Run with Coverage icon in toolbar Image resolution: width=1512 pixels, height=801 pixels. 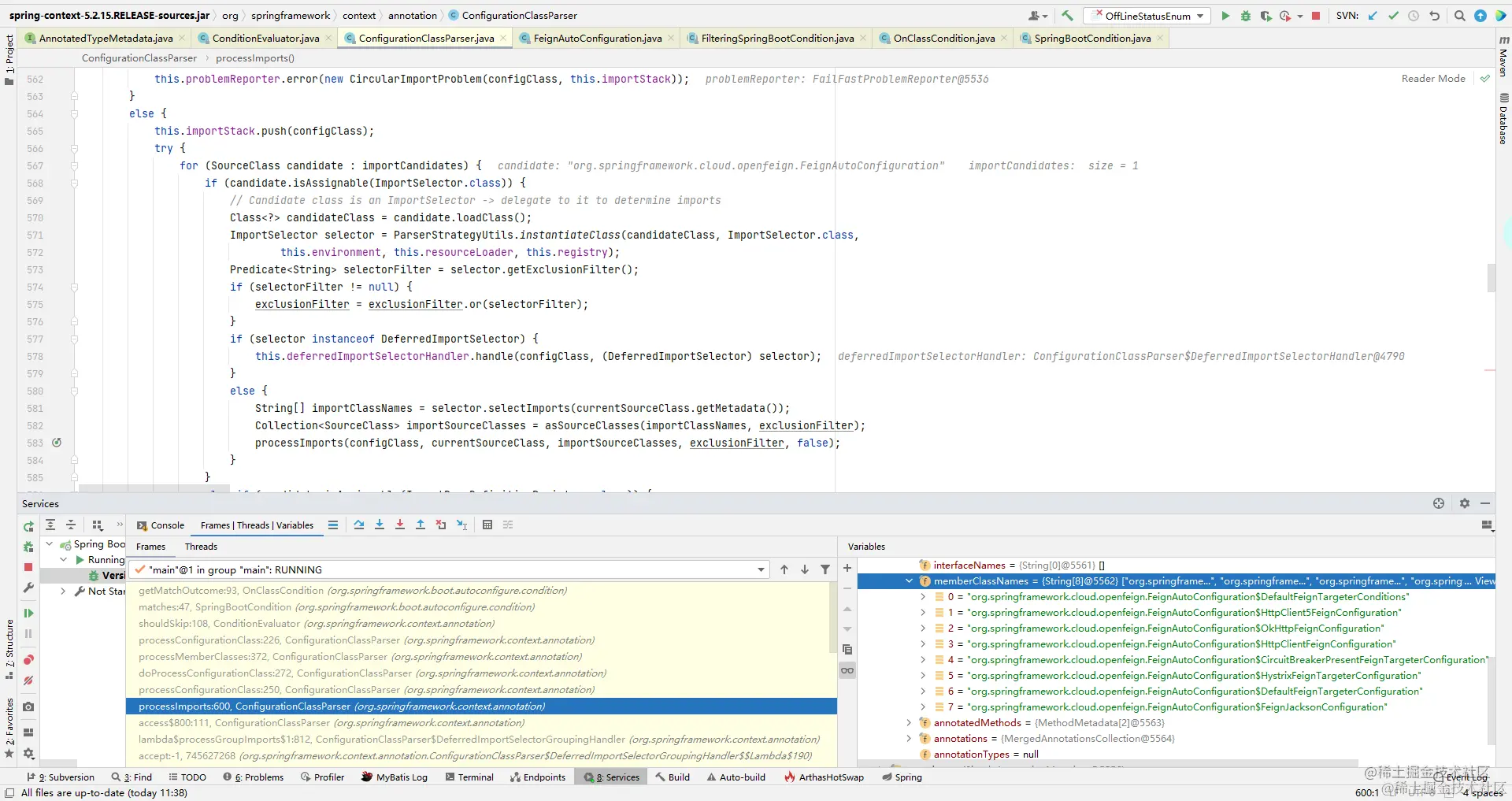1266,16
